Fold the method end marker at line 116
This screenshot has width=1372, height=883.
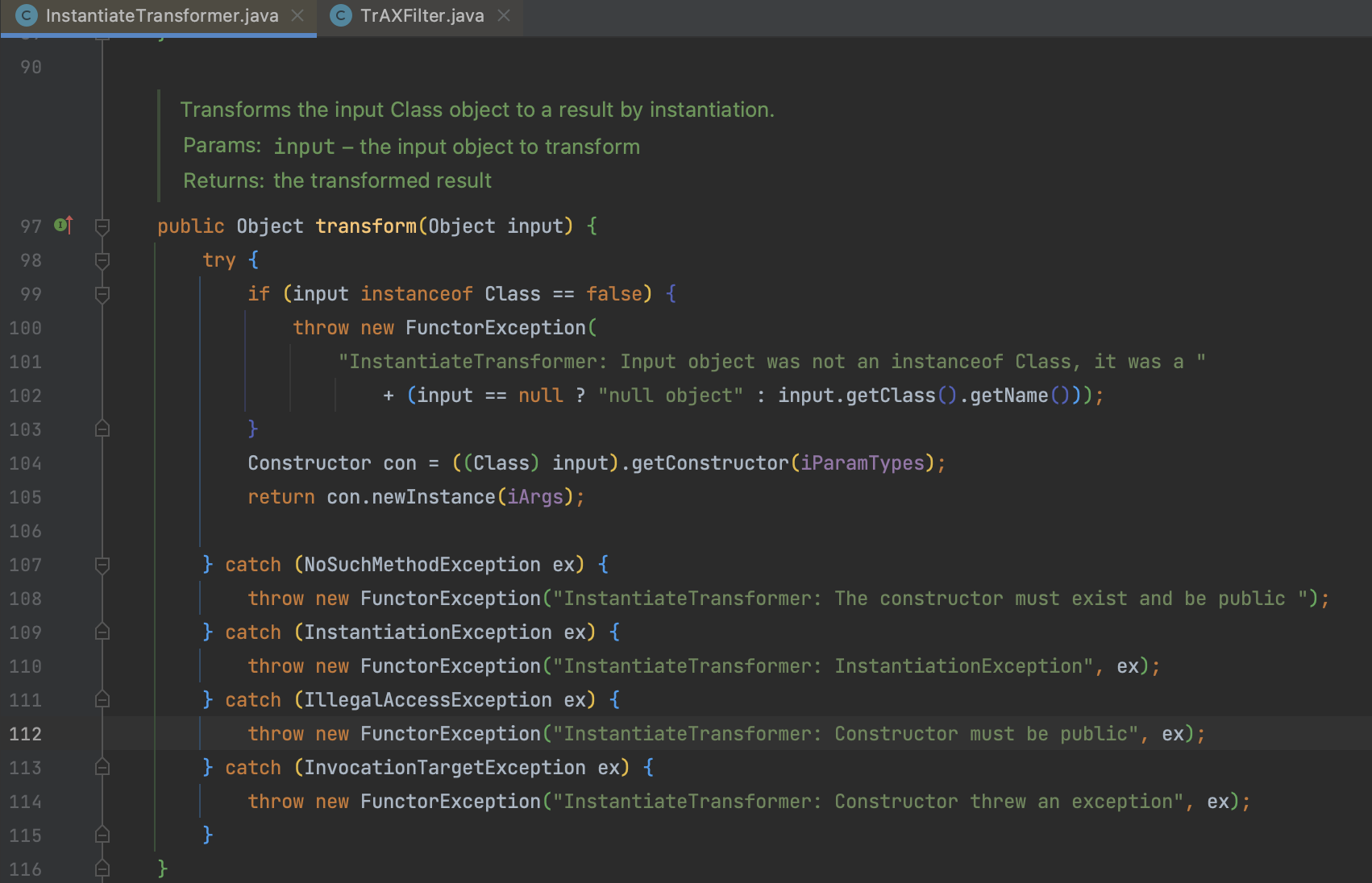(x=102, y=868)
